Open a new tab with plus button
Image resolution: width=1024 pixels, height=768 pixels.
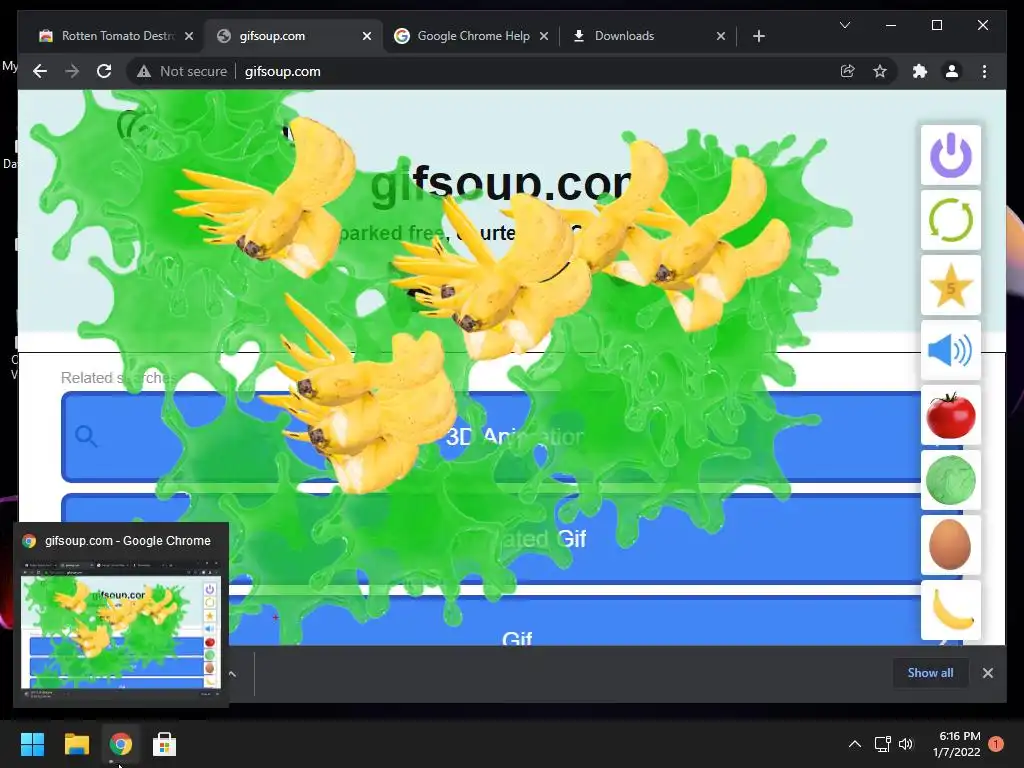point(759,36)
